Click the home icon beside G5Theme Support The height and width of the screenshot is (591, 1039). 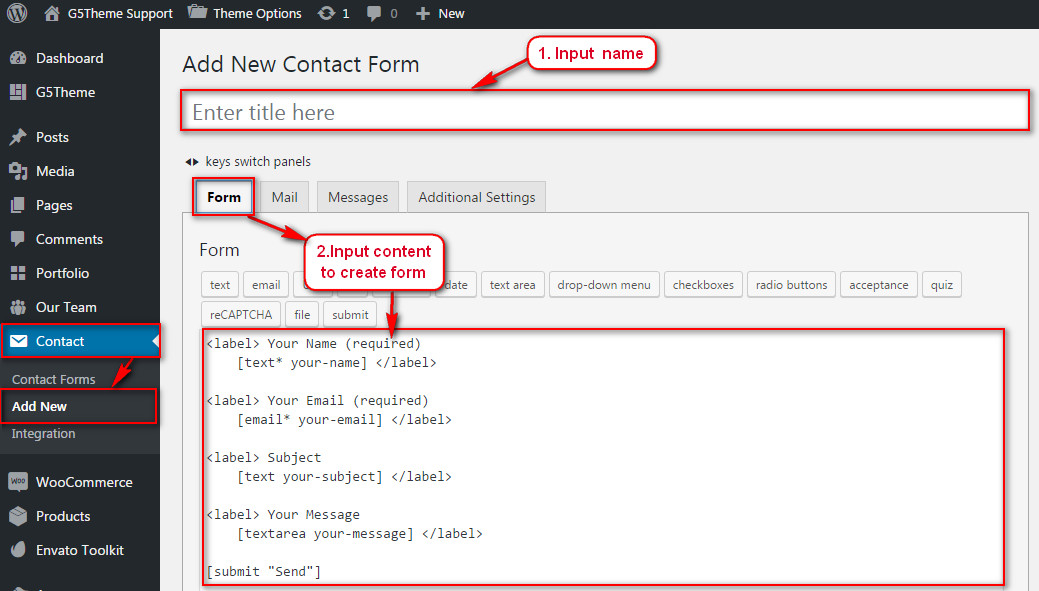52,13
